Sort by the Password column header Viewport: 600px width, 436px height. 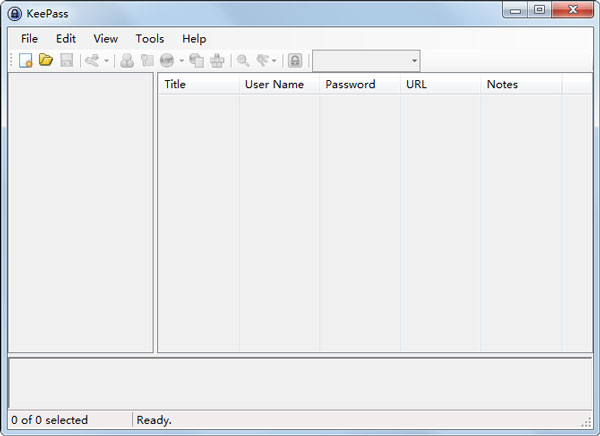click(360, 84)
